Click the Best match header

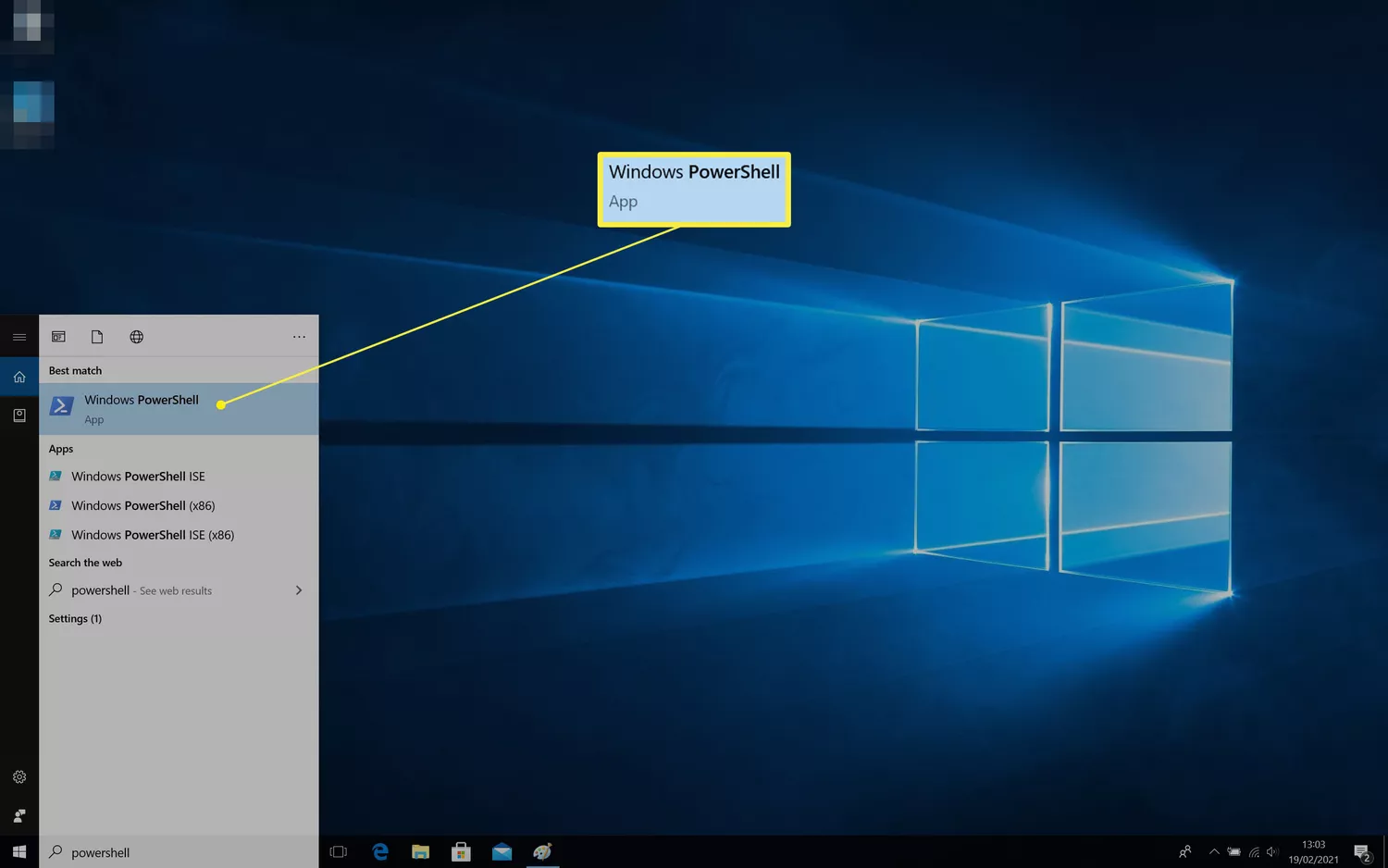75,371
